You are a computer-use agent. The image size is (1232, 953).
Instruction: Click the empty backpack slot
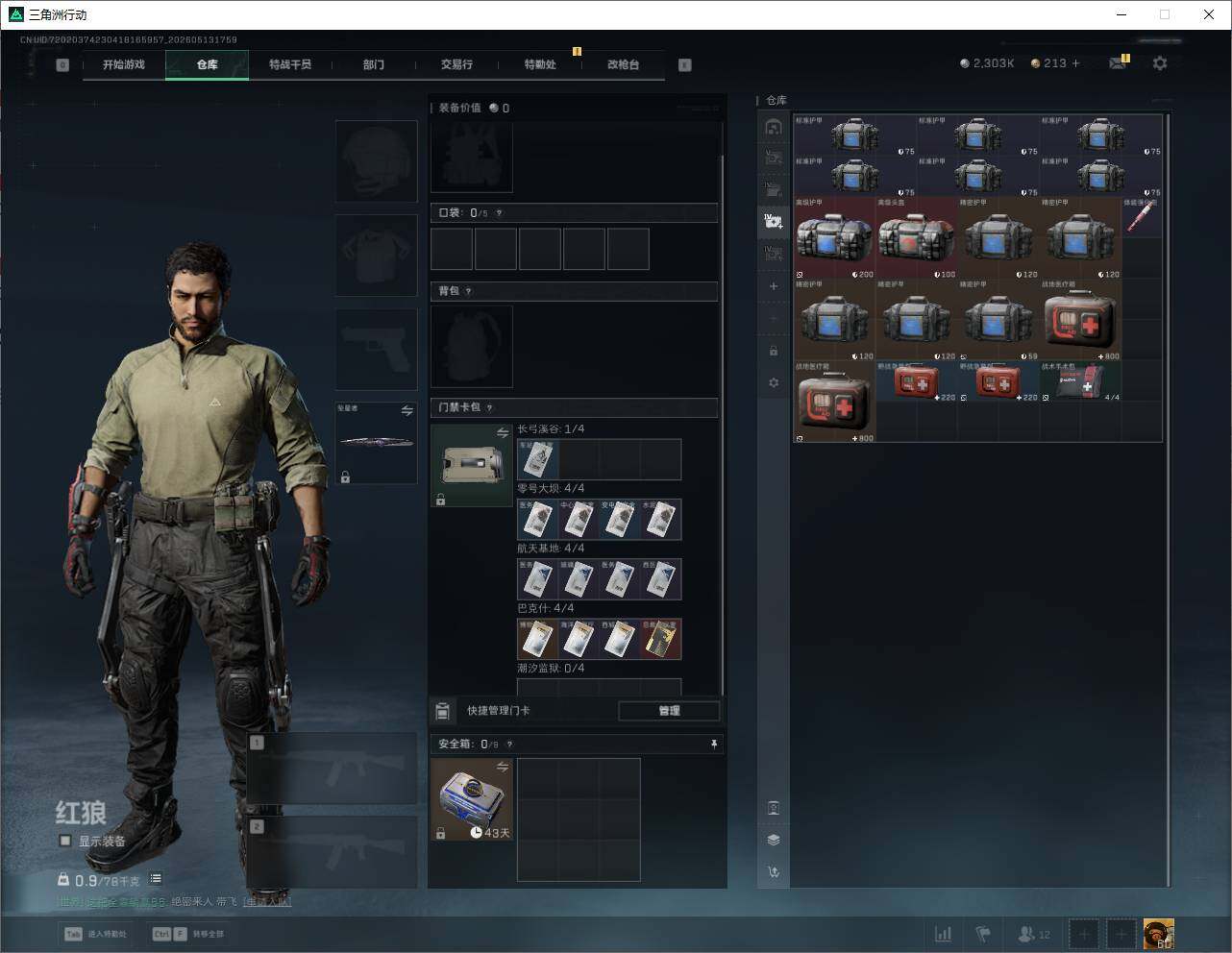coord(472,346)
